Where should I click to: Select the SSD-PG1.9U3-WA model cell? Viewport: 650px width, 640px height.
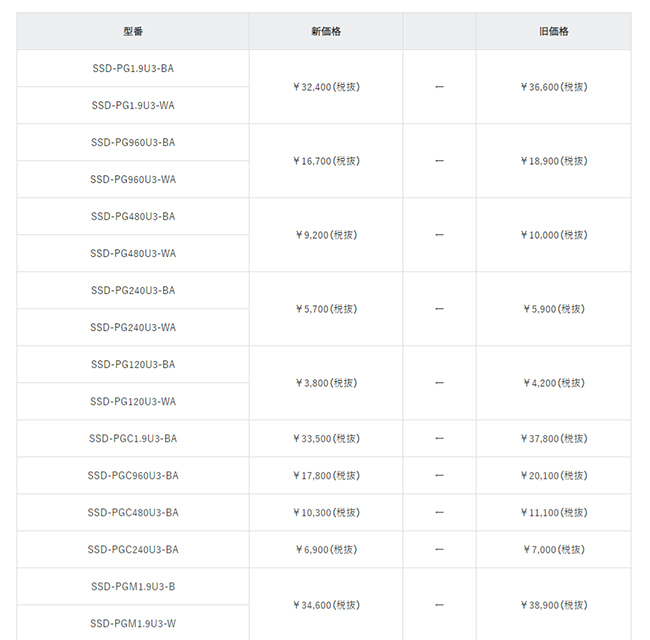point(133,105)
